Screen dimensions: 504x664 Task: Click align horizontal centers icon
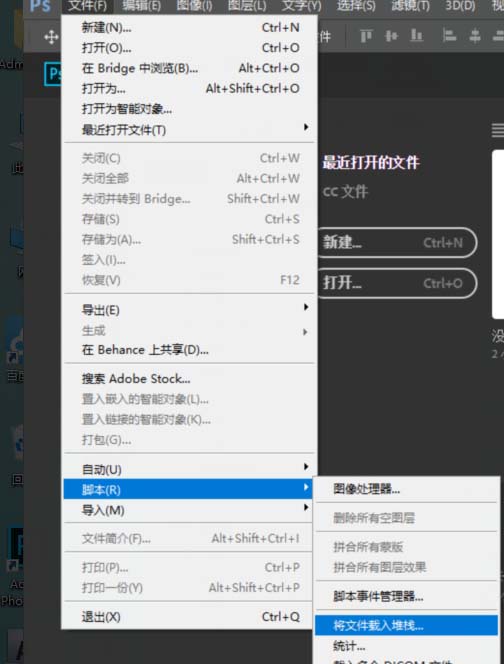[x=475, y=36]
